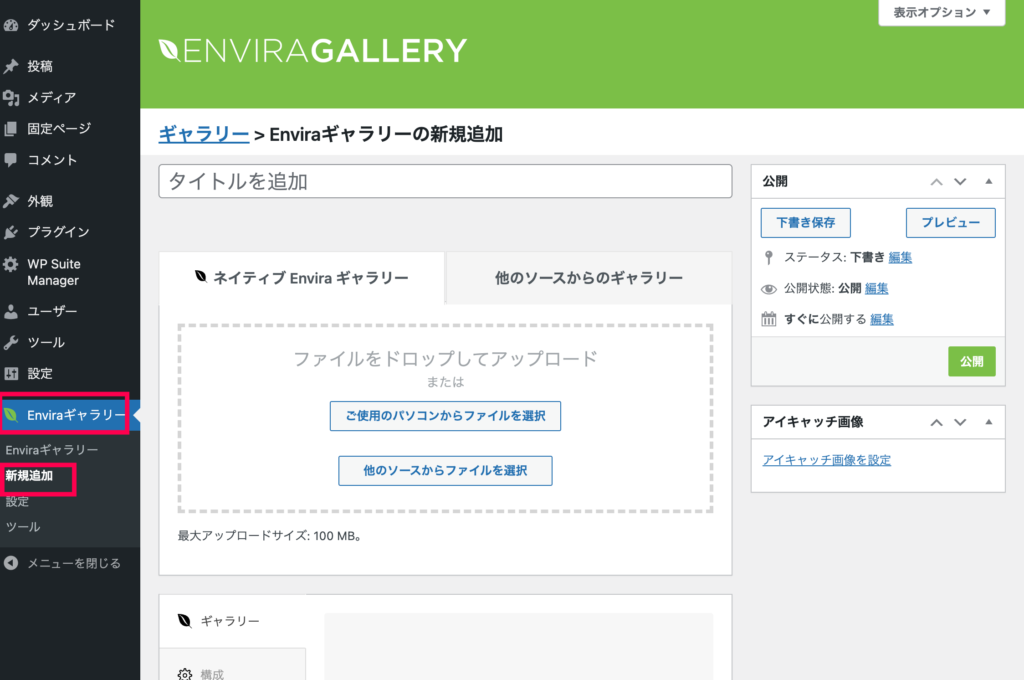The width and height of the screenshot is (1024, 680).
Task: Move the アイキャッチ画像 panel up
Action: click(936, 422)
